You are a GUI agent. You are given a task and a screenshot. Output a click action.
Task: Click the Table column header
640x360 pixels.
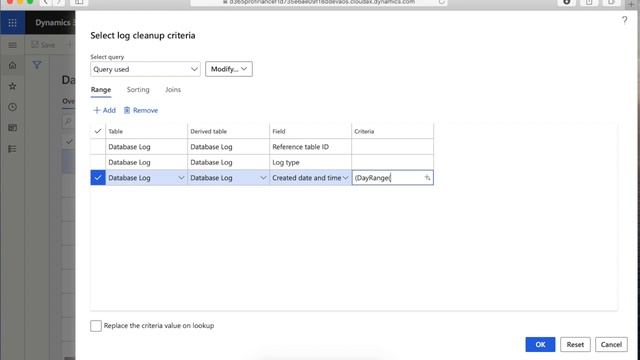tap(147, 131)
